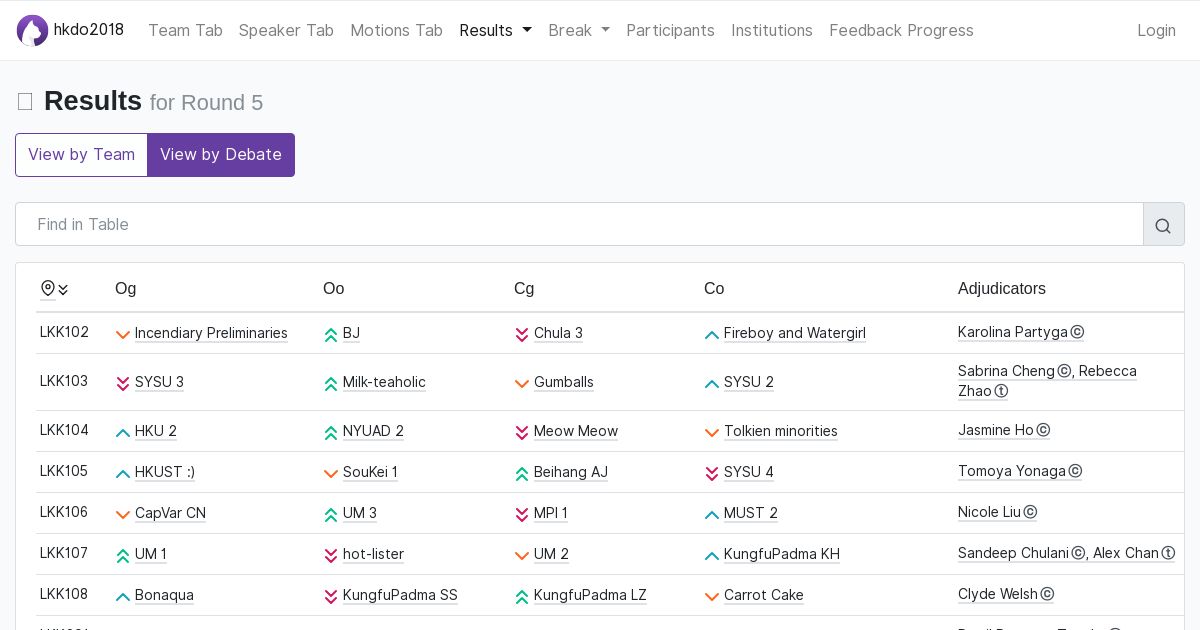Screen dimensions: 1200x630
Task: Click chair icon after Jasmine Ho
Action: point(1043,430)
